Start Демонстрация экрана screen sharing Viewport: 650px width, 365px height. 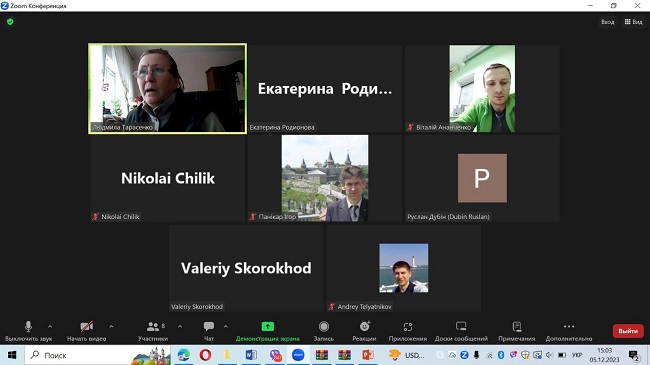tap(267, 331)
